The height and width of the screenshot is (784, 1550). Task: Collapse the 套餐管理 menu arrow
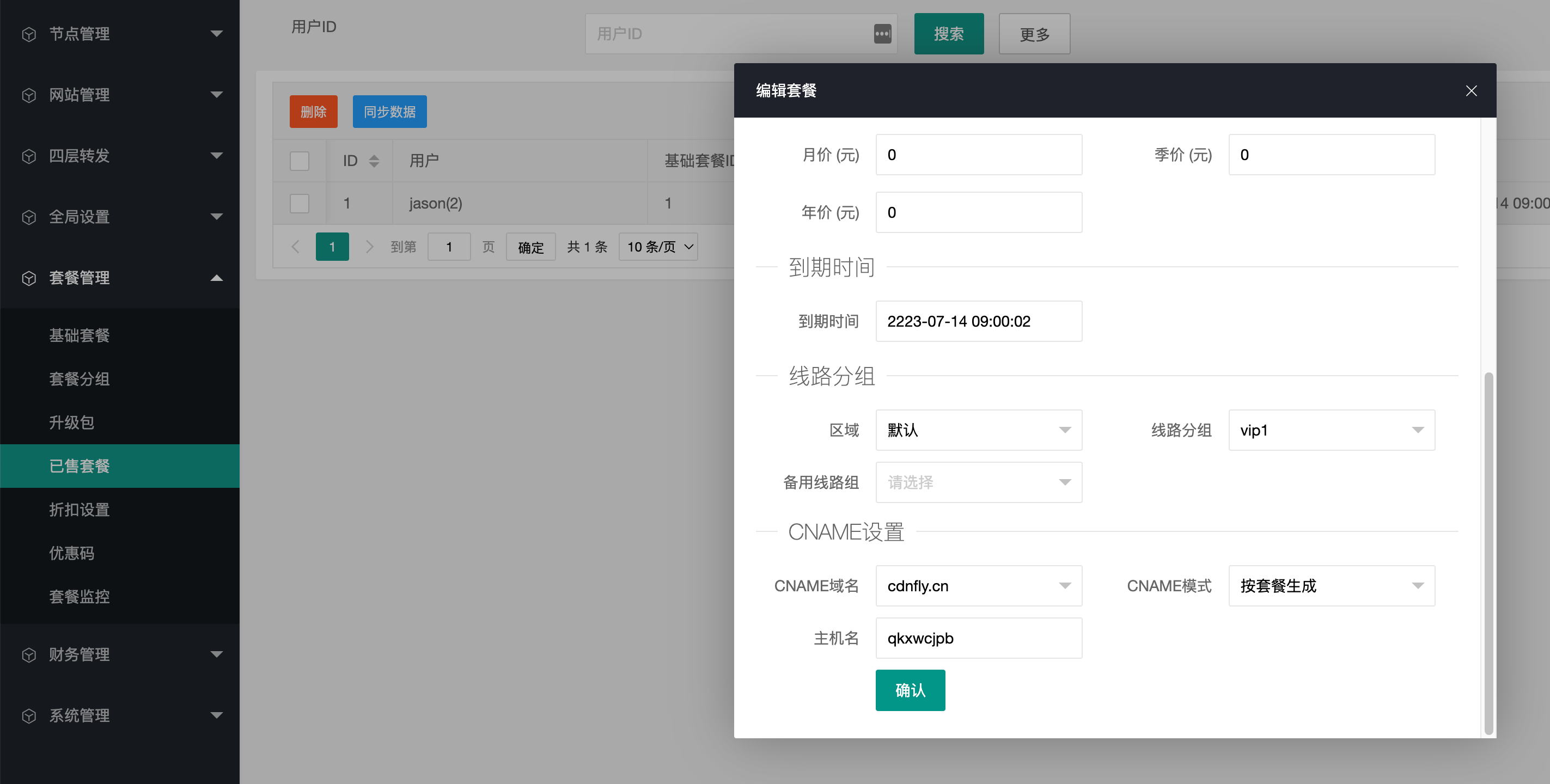(x=217, y=277)
